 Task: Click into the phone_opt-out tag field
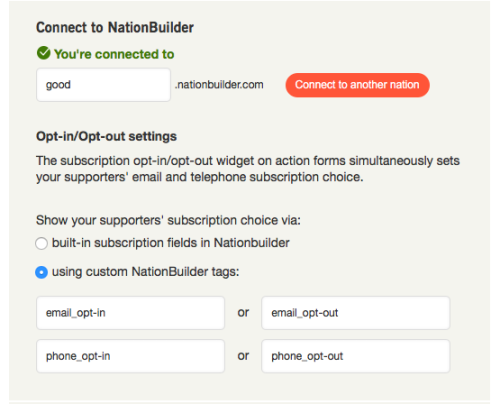coord(356,356)
